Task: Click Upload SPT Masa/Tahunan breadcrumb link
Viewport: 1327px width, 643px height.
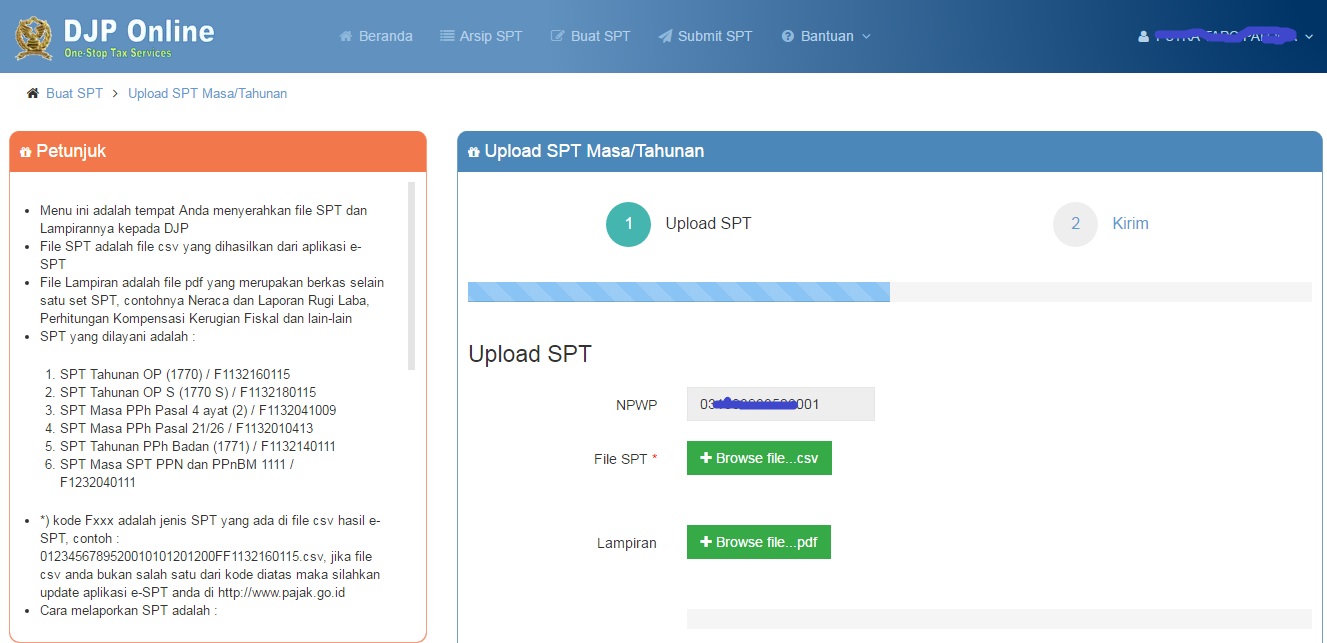Action: (x=207, y=93)
